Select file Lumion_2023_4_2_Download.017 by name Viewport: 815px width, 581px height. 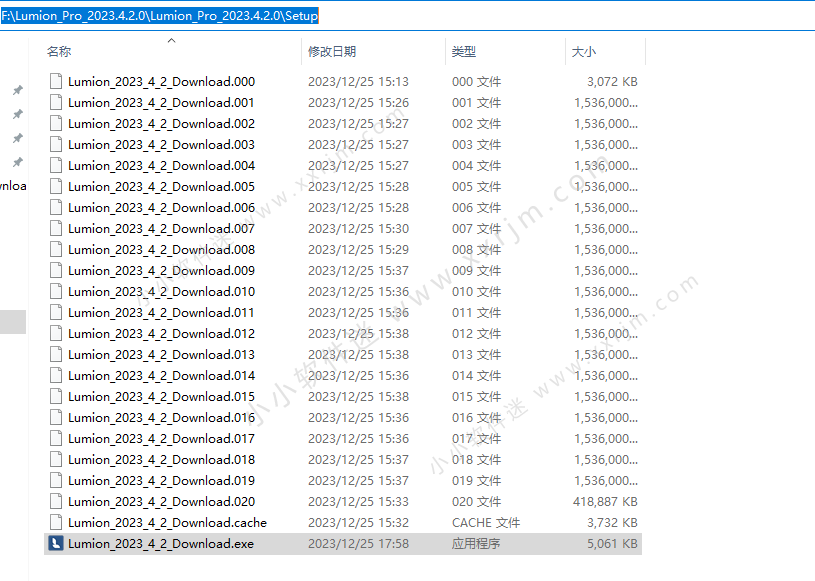161,439
